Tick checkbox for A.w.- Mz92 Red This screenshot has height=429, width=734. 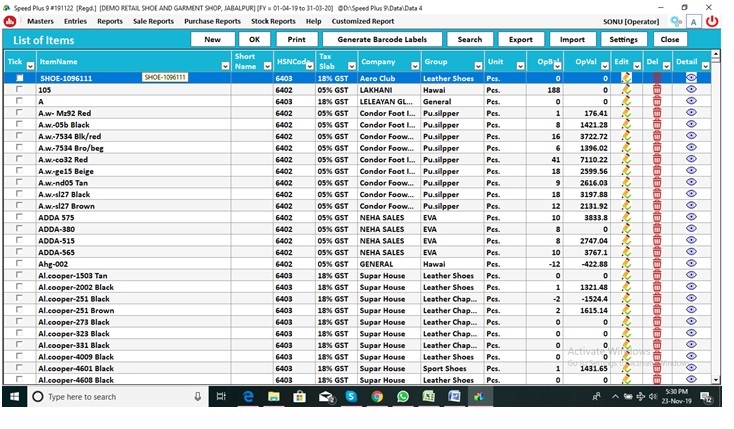point(19,112)
